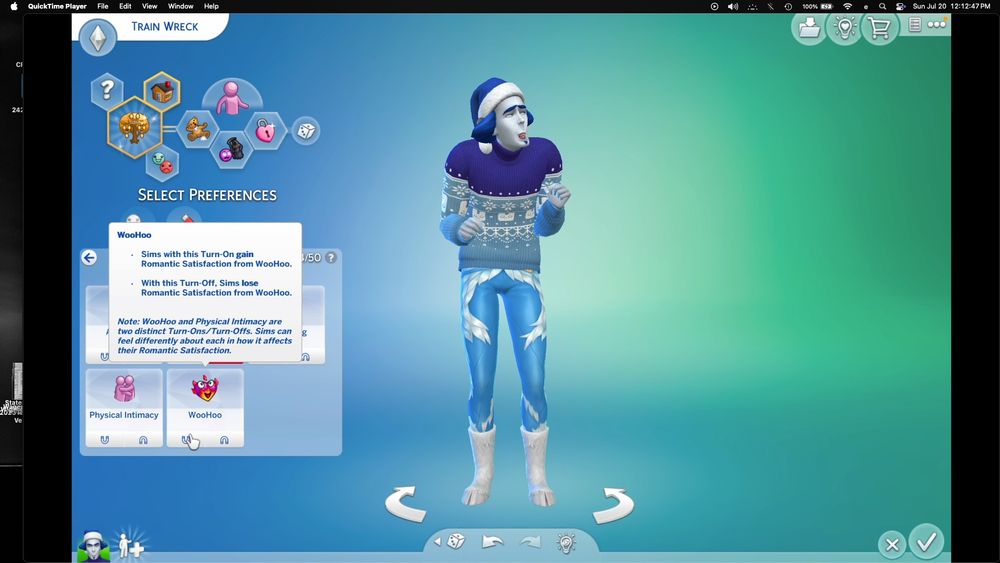Open the list panel icon
Image resolution: width=1000 pixels, height=563 pixels.
[x=915, y=25]
